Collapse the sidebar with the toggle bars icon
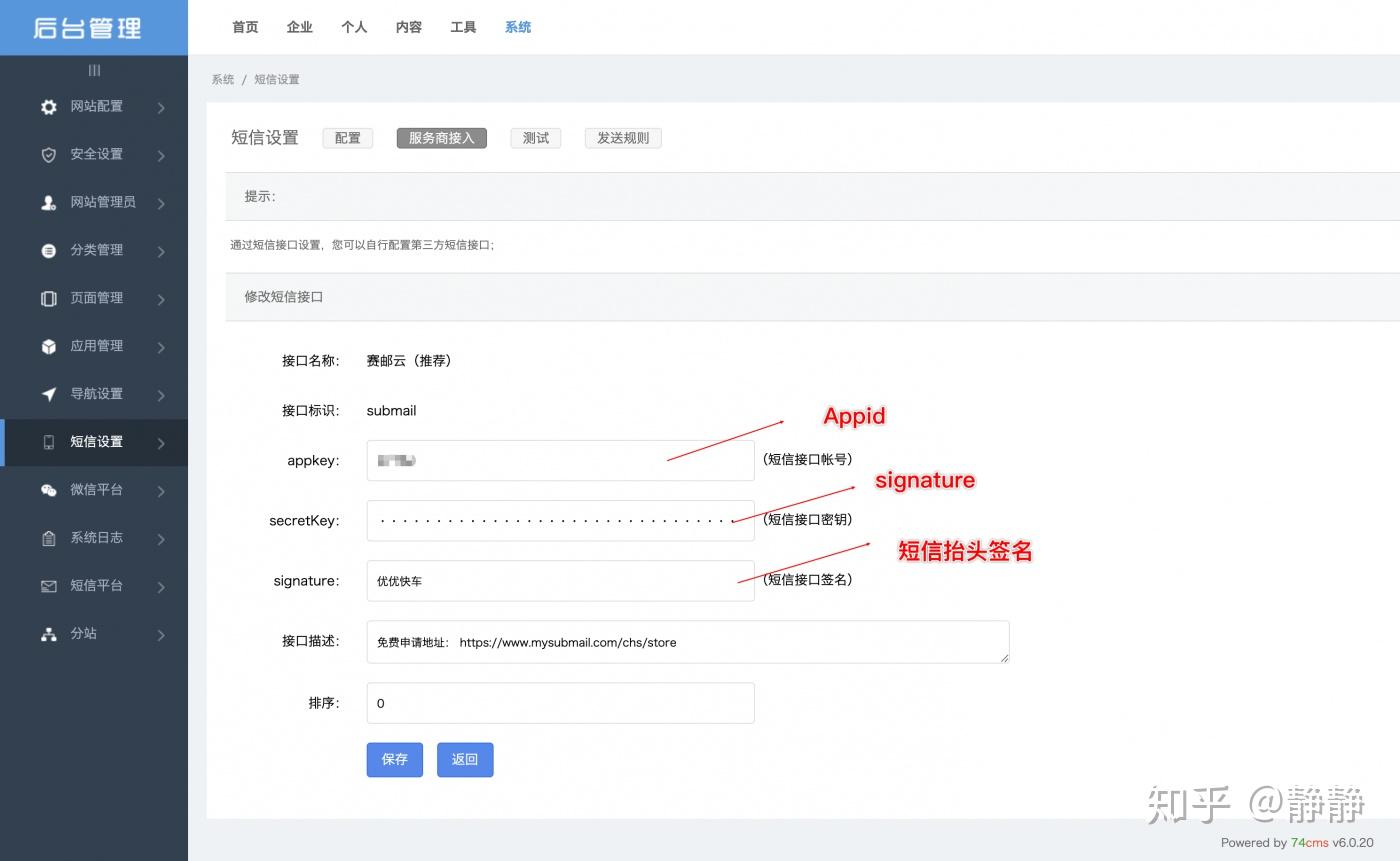1400x861 pixels. pos(94,70)
